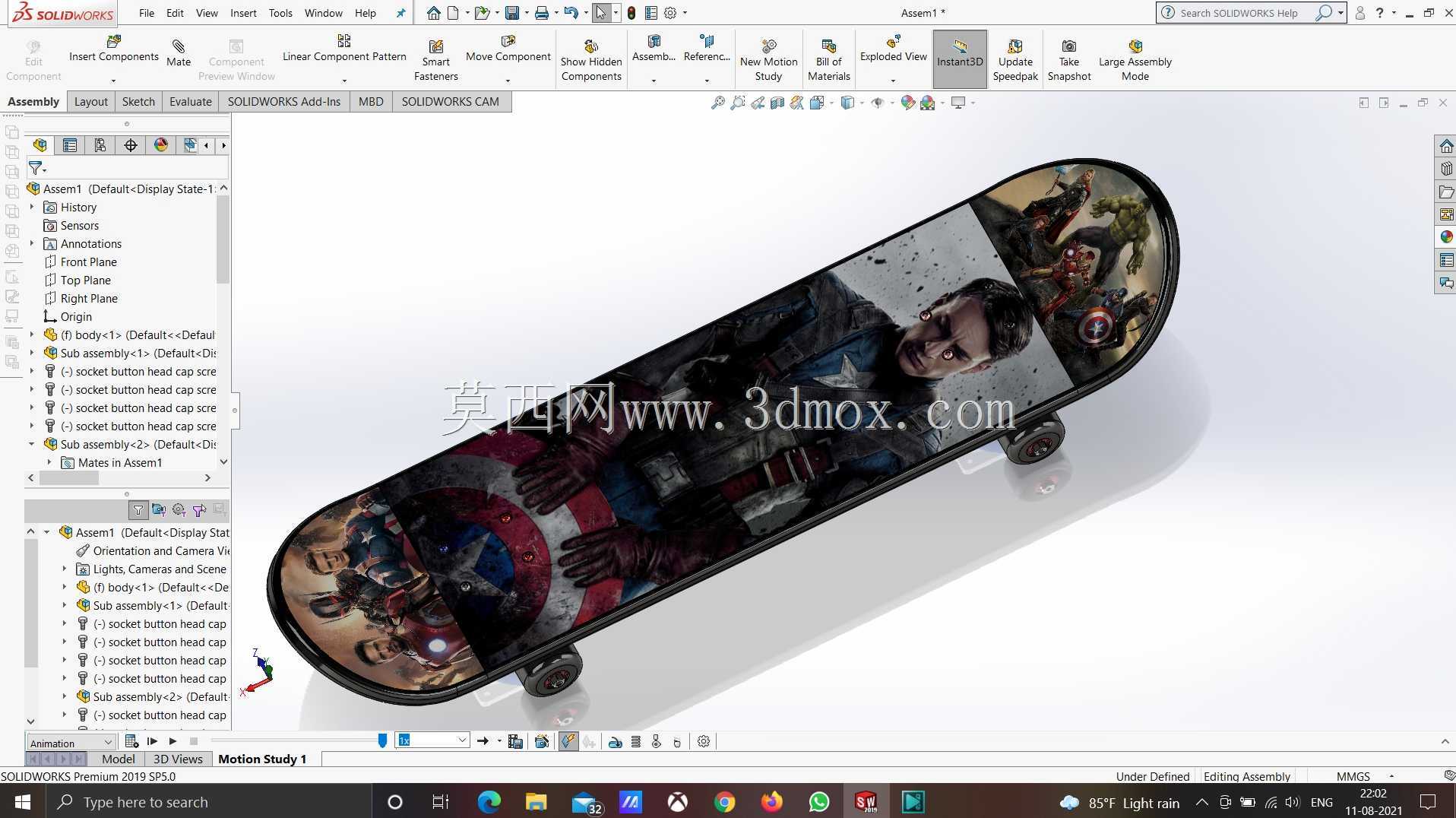Expand the History tree node
Viewport: 1456px width, 818px height.
32,207
